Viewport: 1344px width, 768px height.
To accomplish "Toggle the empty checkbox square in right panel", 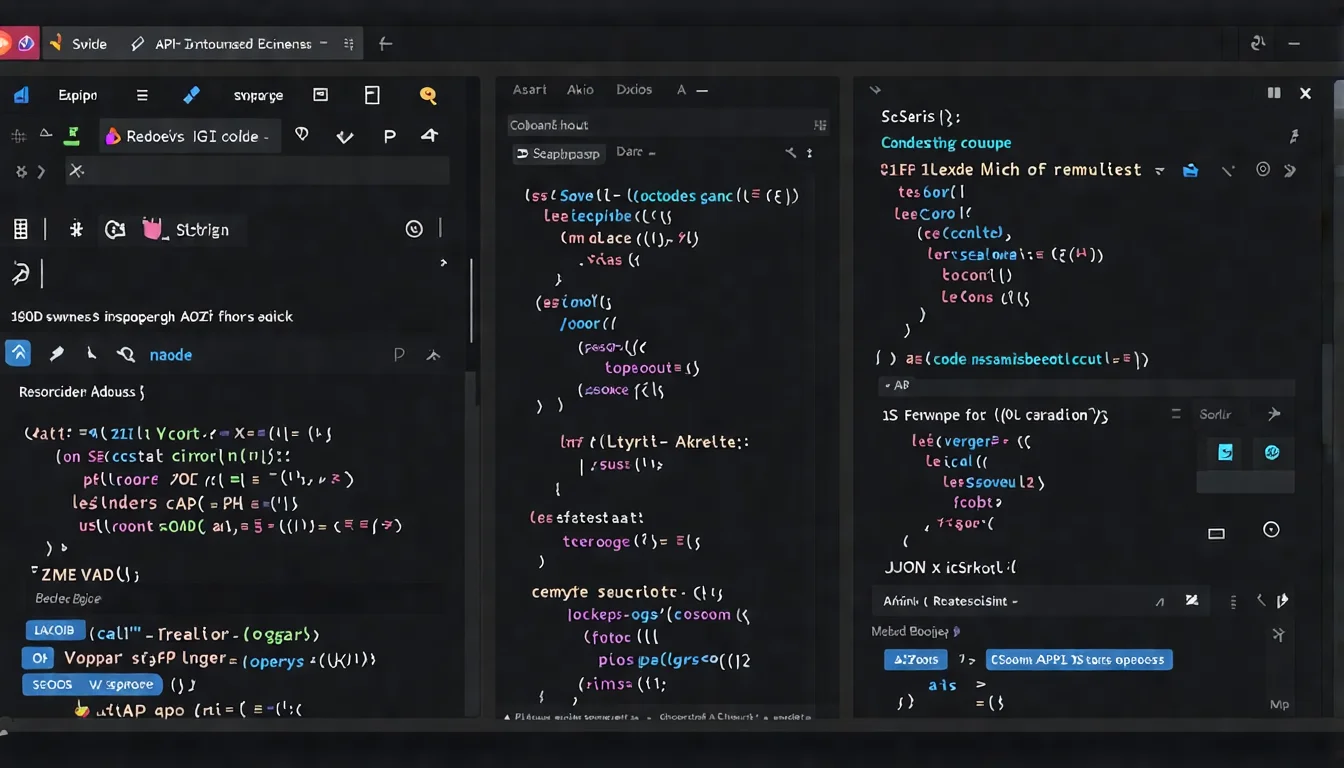I will click(x=1216, y=533).
